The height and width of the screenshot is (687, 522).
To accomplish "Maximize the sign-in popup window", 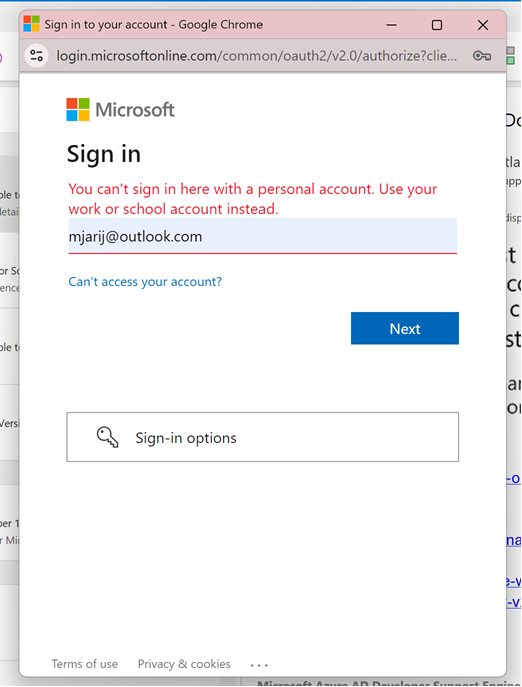I will 437,25.
